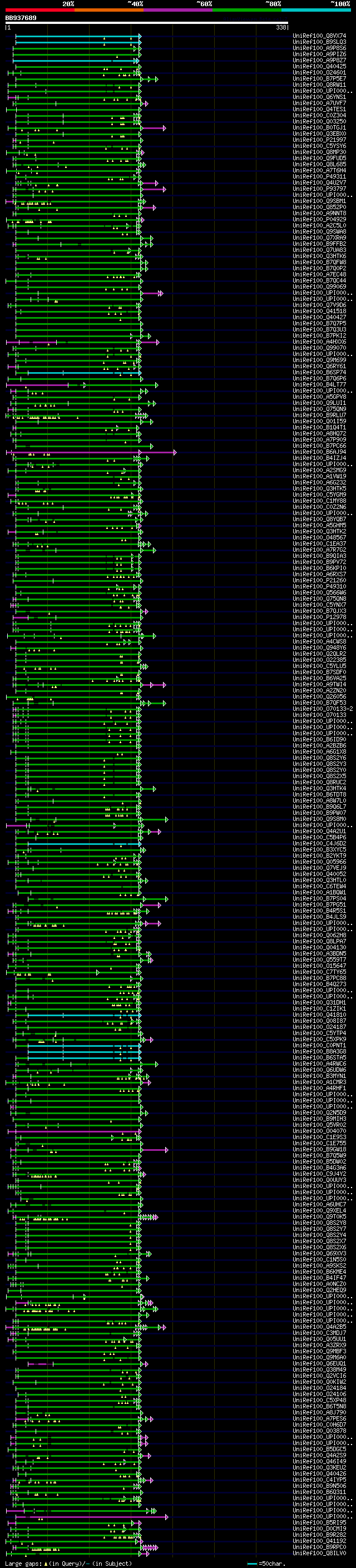Open hit UniRef100_Q41518
The image size is (356, 1568).
click(x=319, y=311)
